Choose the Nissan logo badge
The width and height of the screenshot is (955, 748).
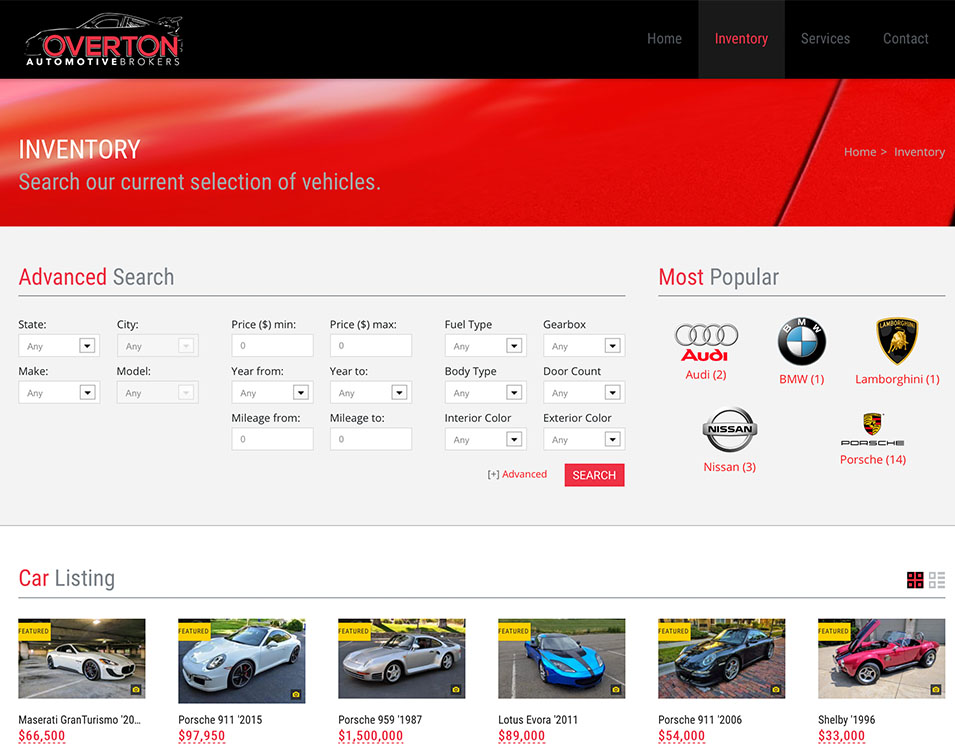[730, 429]
